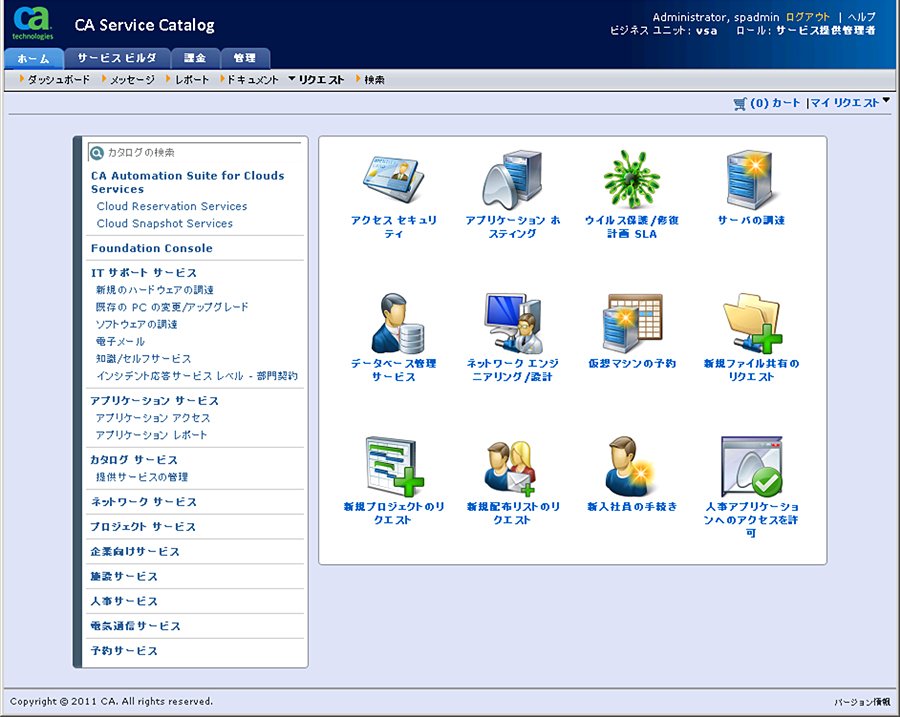The width and height of the screenshot is (900, 717).
Task: Open the 人事サービス category
Action: pos(123,601)
